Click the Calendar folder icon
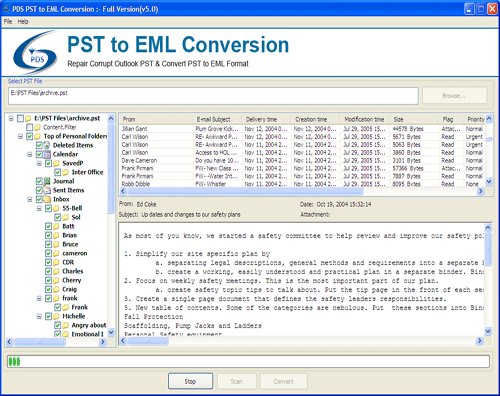 [x=47, y=154]
